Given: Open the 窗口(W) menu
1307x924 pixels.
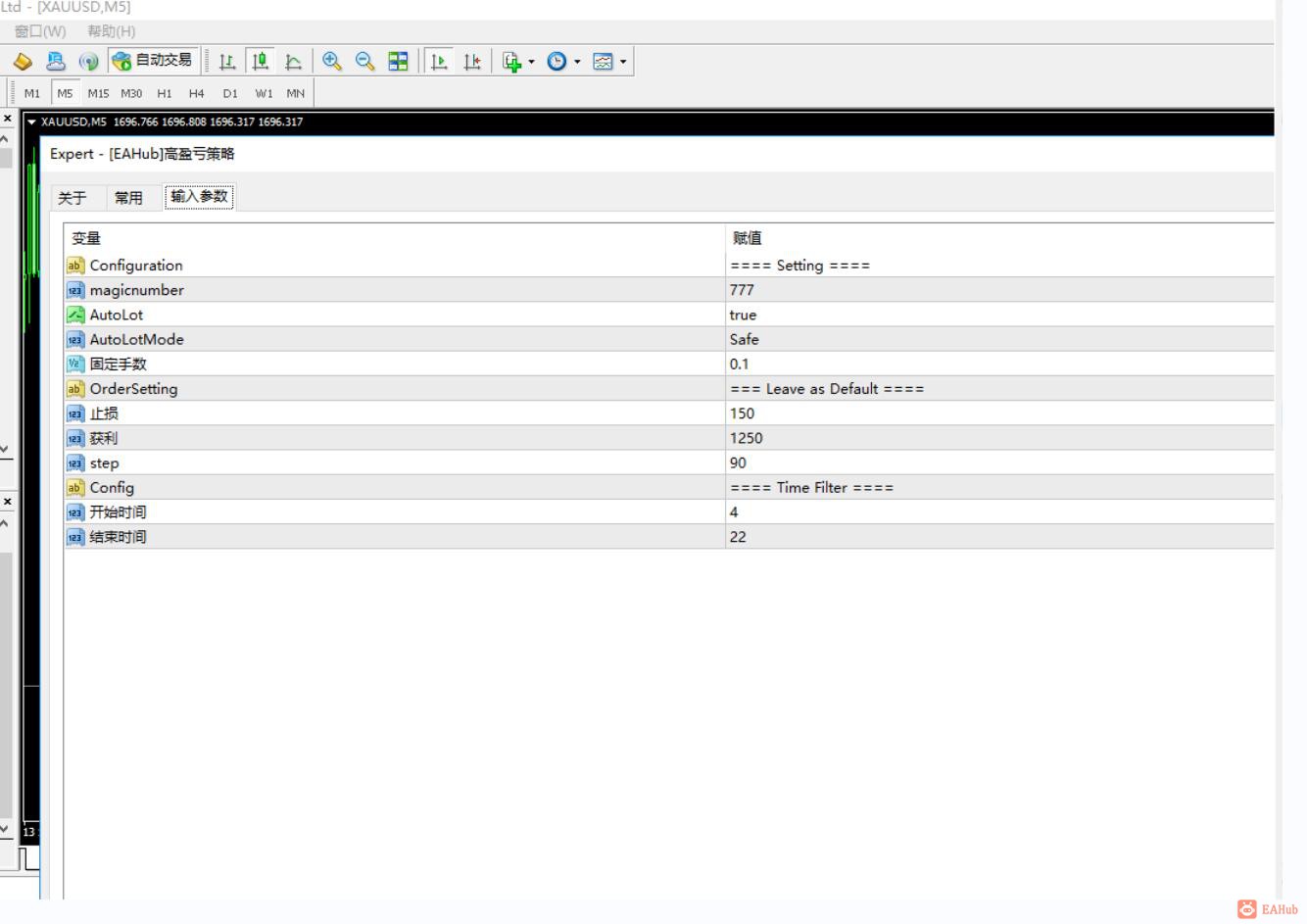Looking at the screenshot, I should point(40,31).
